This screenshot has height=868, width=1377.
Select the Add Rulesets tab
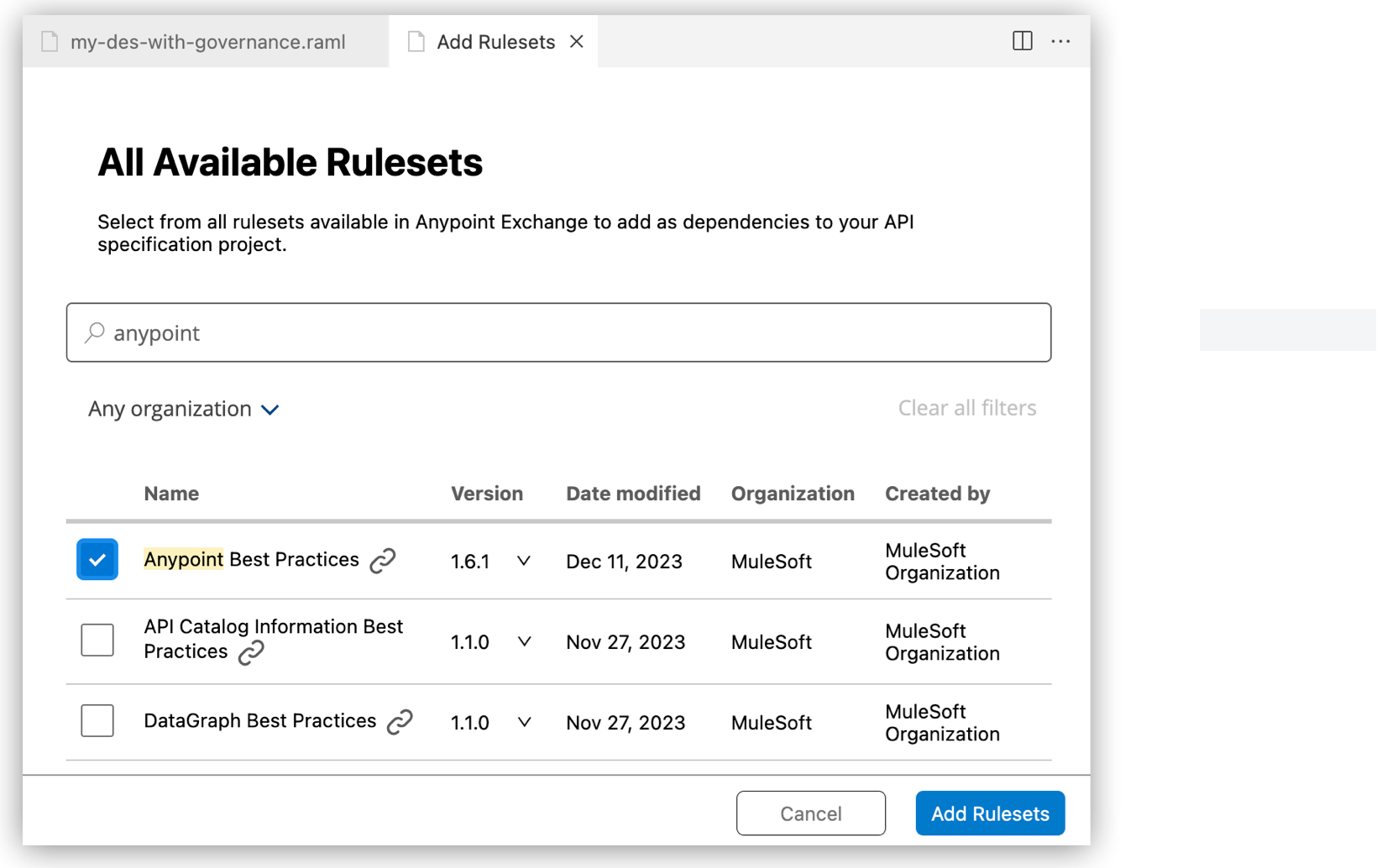pyautogui.click(x=495, y=42)
